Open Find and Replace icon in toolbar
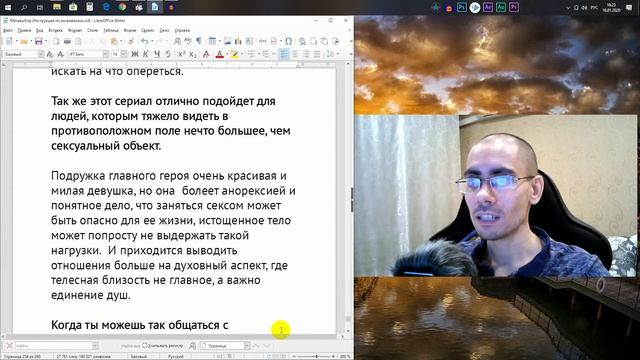The width and height of the screenshot is (640, 360). pyautogui.click(x=177, y=41)
